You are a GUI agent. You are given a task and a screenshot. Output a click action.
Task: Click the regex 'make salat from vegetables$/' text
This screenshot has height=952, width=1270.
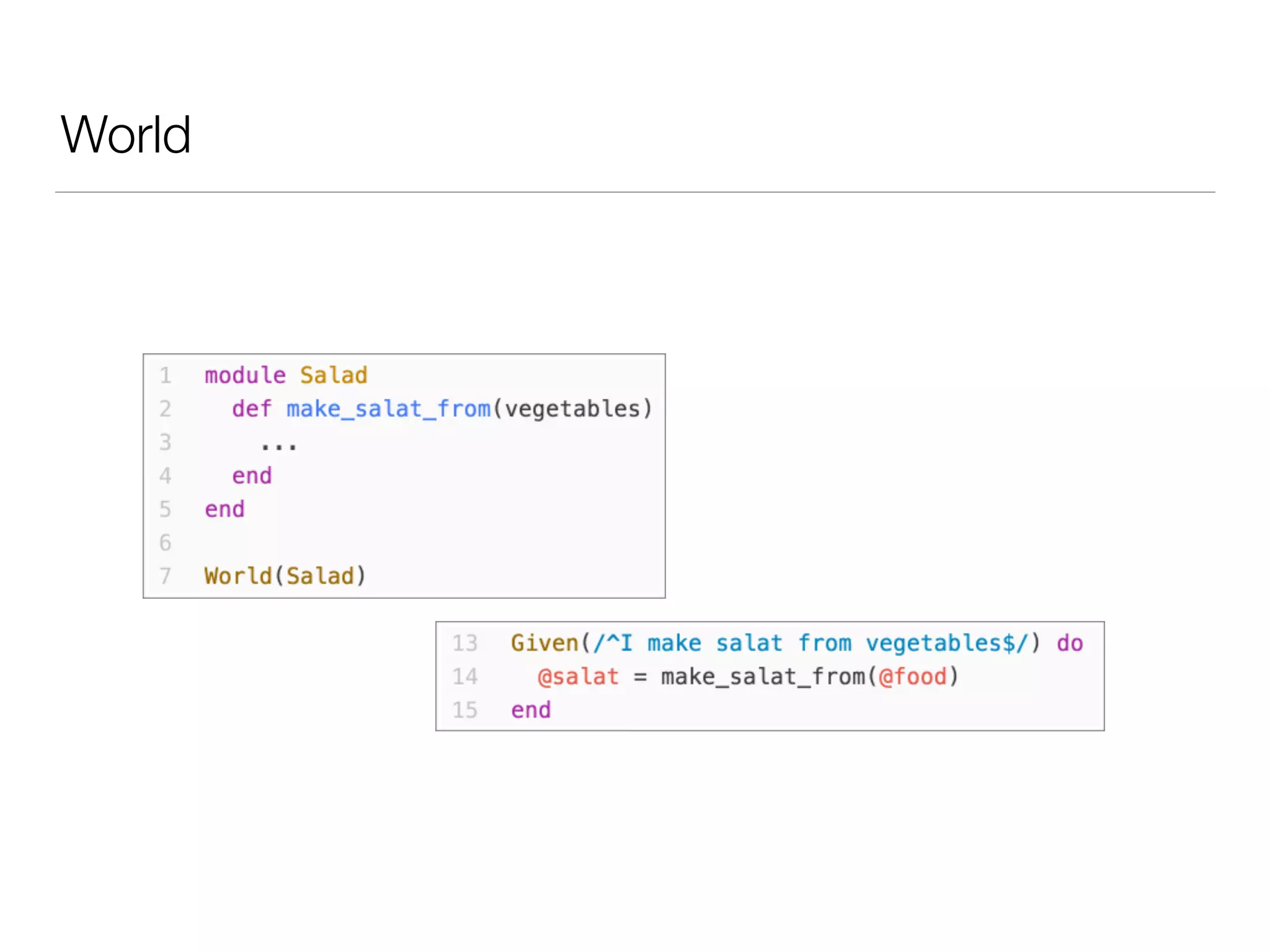click(x=837, y=643)
